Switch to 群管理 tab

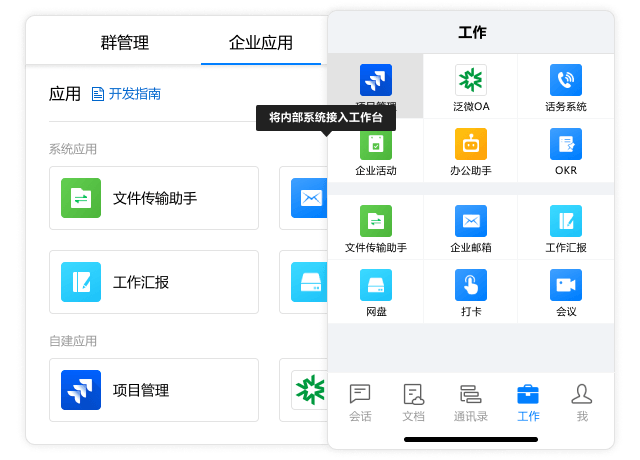(x=125, y=42)
